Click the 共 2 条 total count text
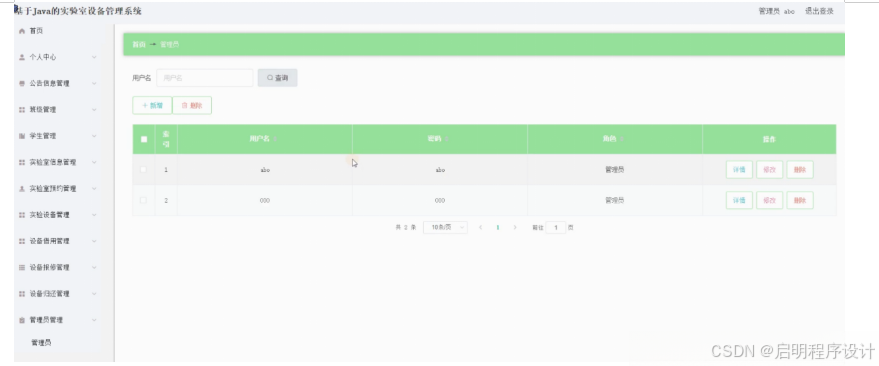This screenshot has width=879, height=366. coord(405,228)
